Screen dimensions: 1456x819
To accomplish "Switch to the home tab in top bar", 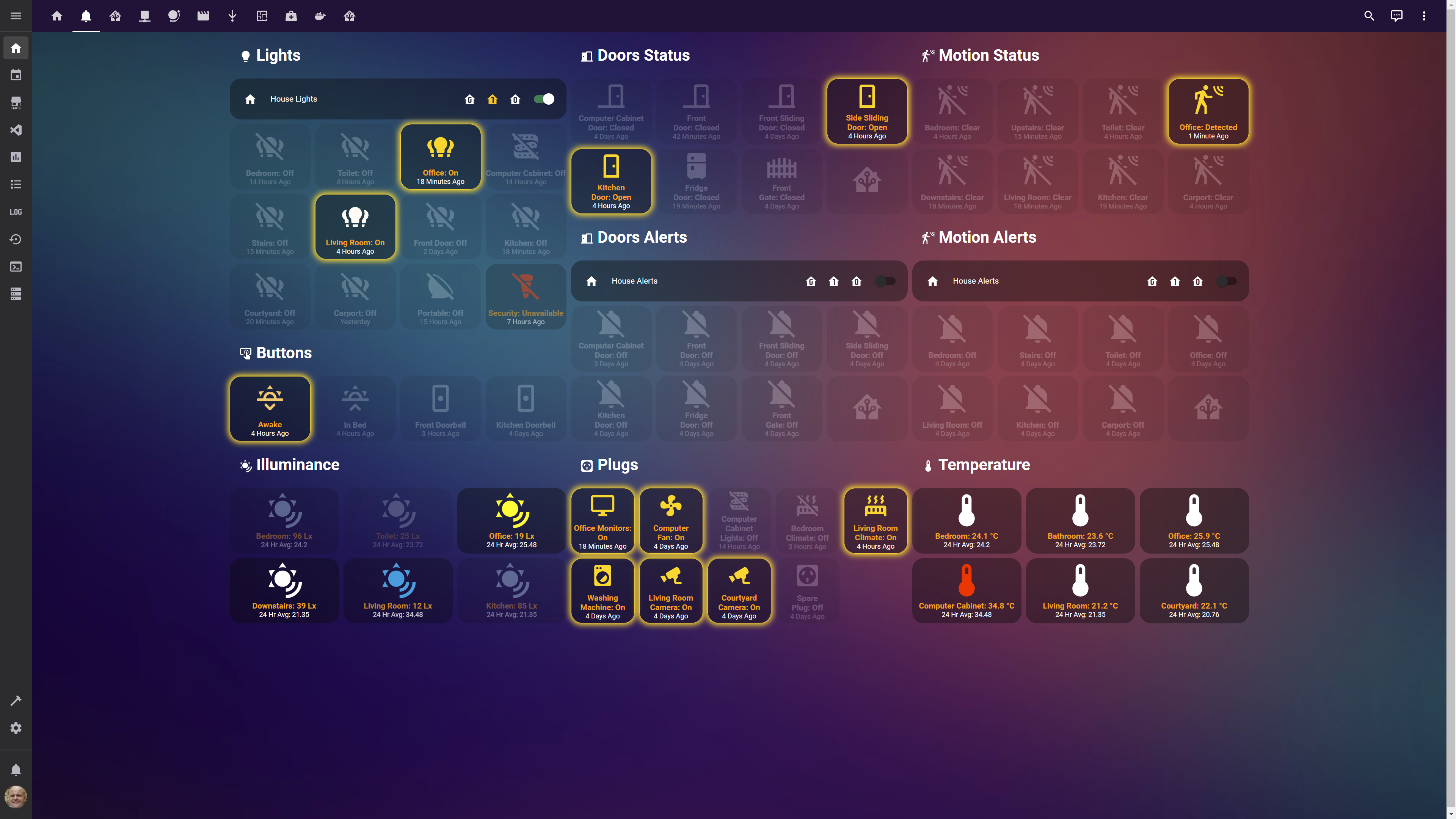I will [x=56, y=16].
